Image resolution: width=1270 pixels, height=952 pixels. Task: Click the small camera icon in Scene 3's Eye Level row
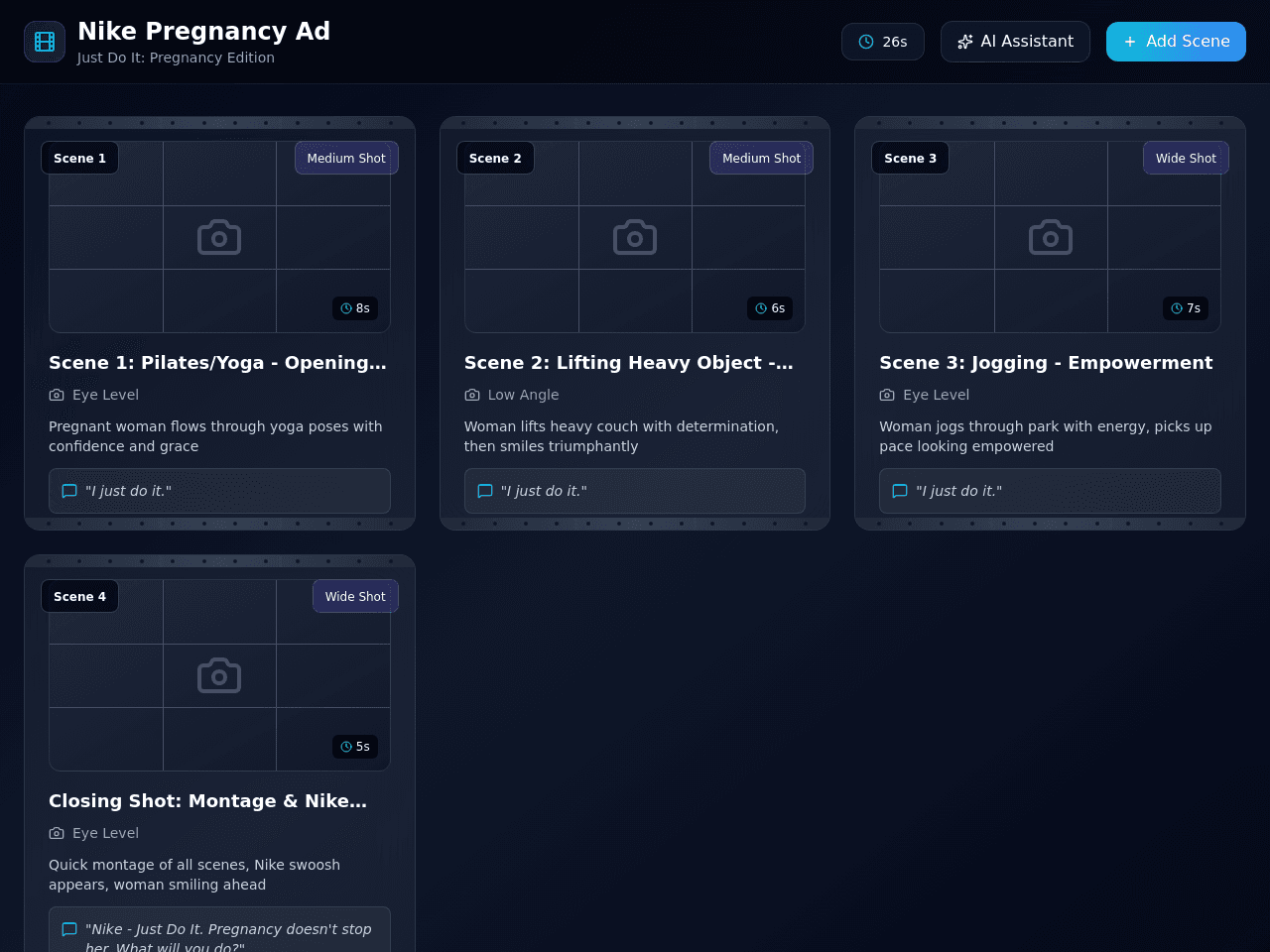pyautogui.click(x=887, y=395)
